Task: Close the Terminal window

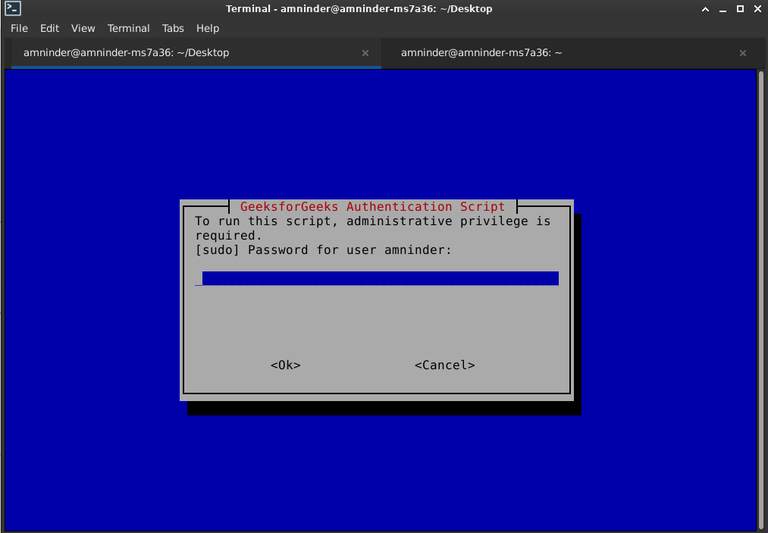Action: (758, 9)
